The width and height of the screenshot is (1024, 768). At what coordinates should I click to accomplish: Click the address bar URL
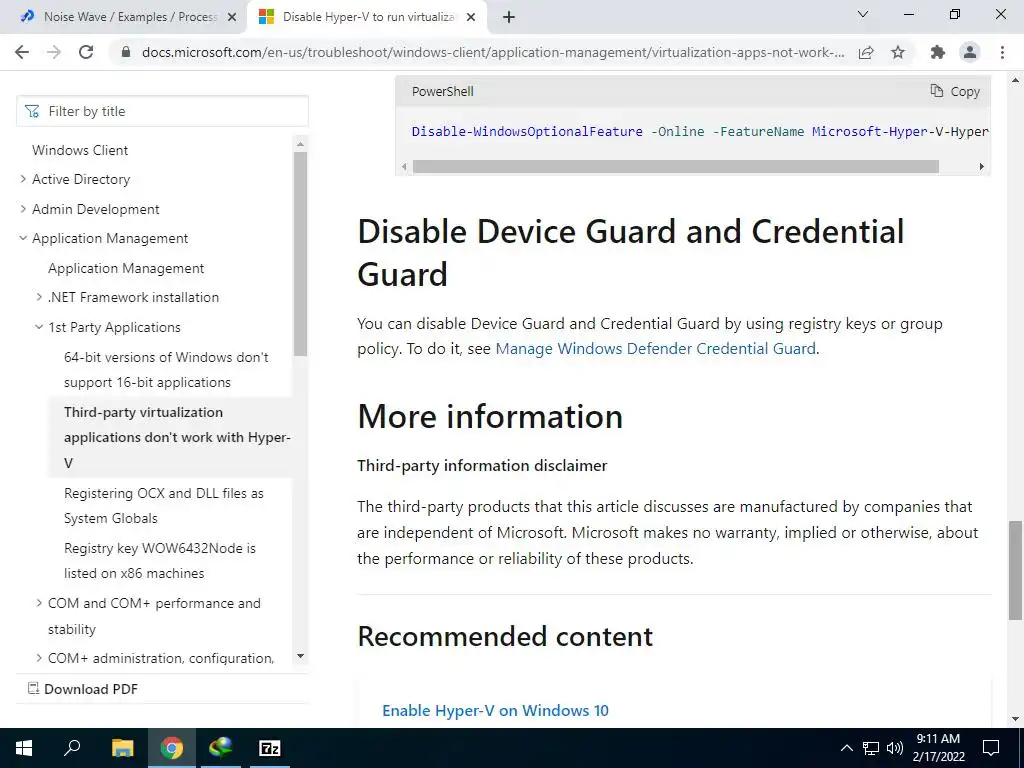[x=493, y=52]
